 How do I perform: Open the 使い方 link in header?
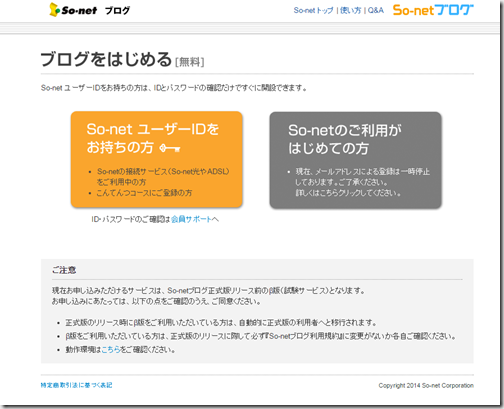(350, 10)
